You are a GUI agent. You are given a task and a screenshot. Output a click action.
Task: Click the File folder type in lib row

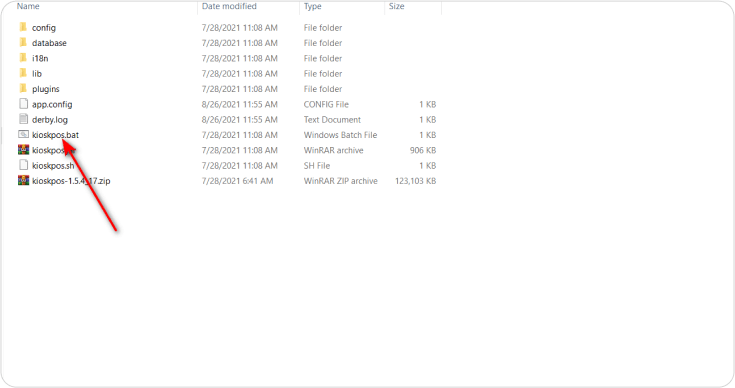(x=323, y=74)
